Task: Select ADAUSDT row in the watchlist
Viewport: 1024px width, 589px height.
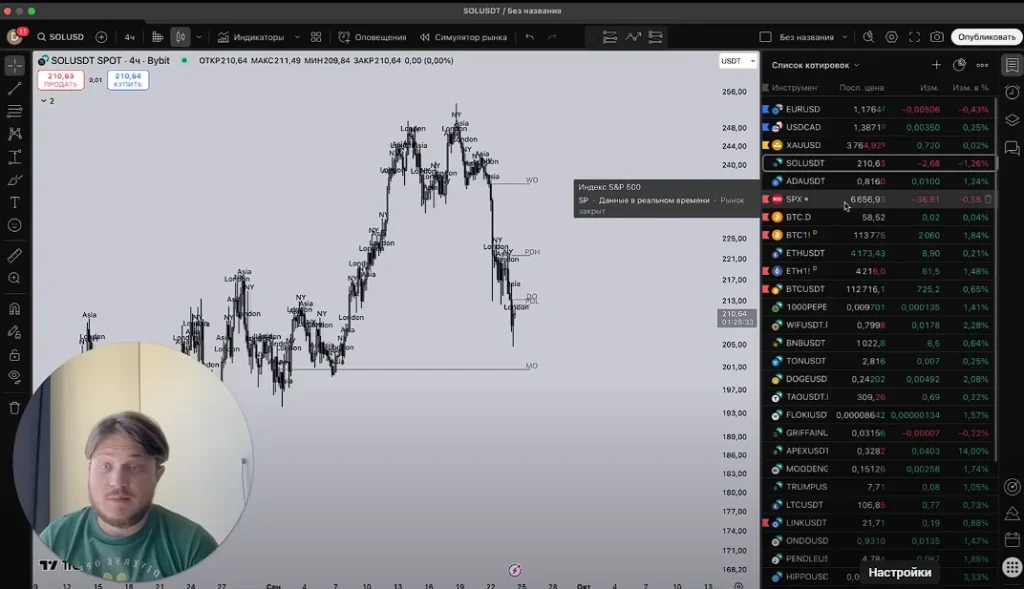Action: (x=878, y=181)
